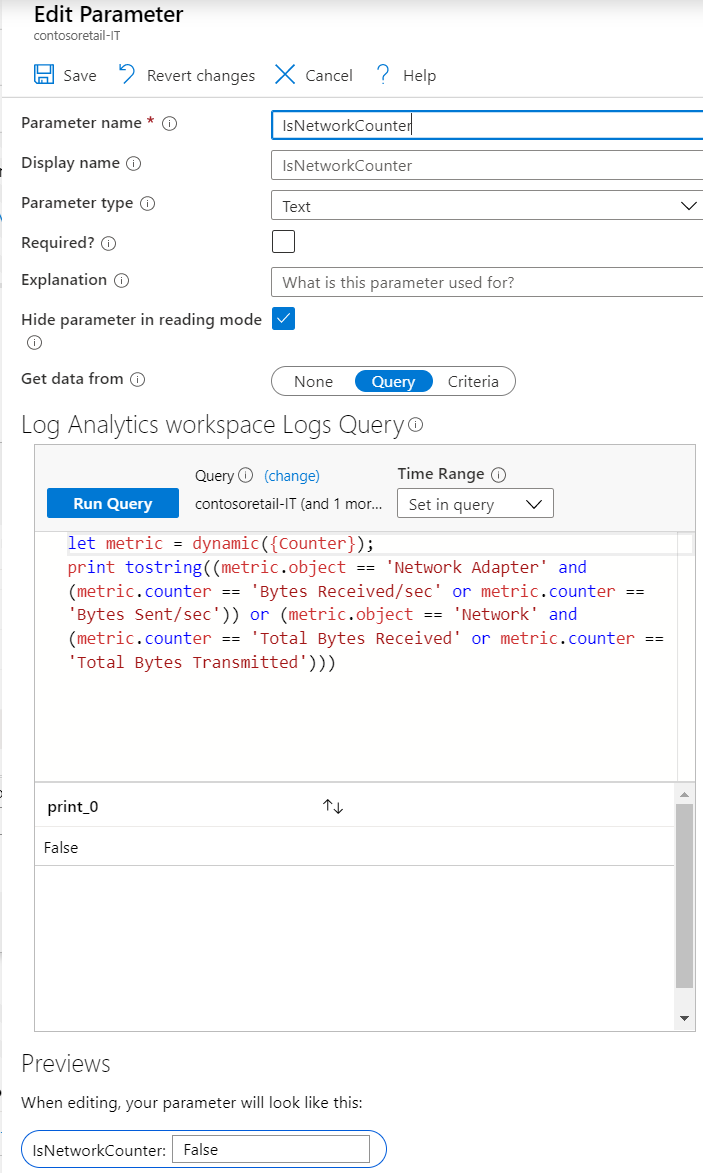Click the Explanation text field

point(487,282)
